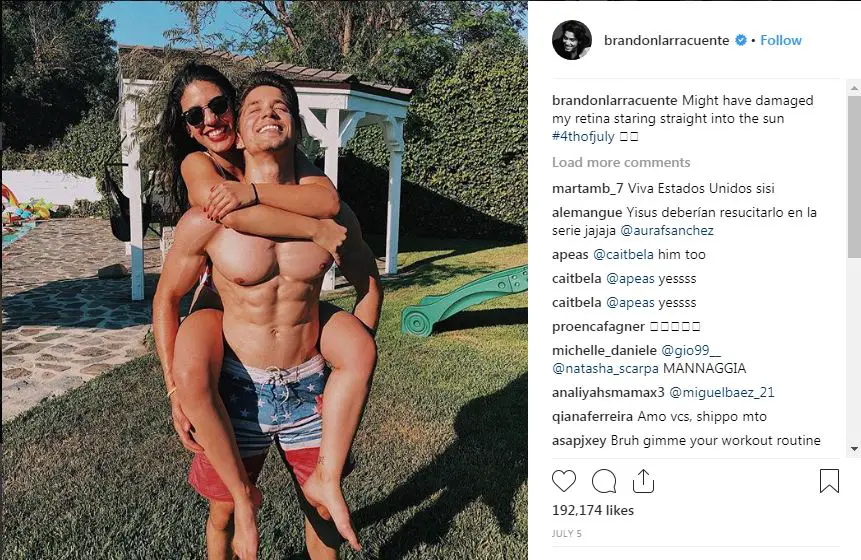Open the @miguelbaez_21 mention

[x=722, y=393]
